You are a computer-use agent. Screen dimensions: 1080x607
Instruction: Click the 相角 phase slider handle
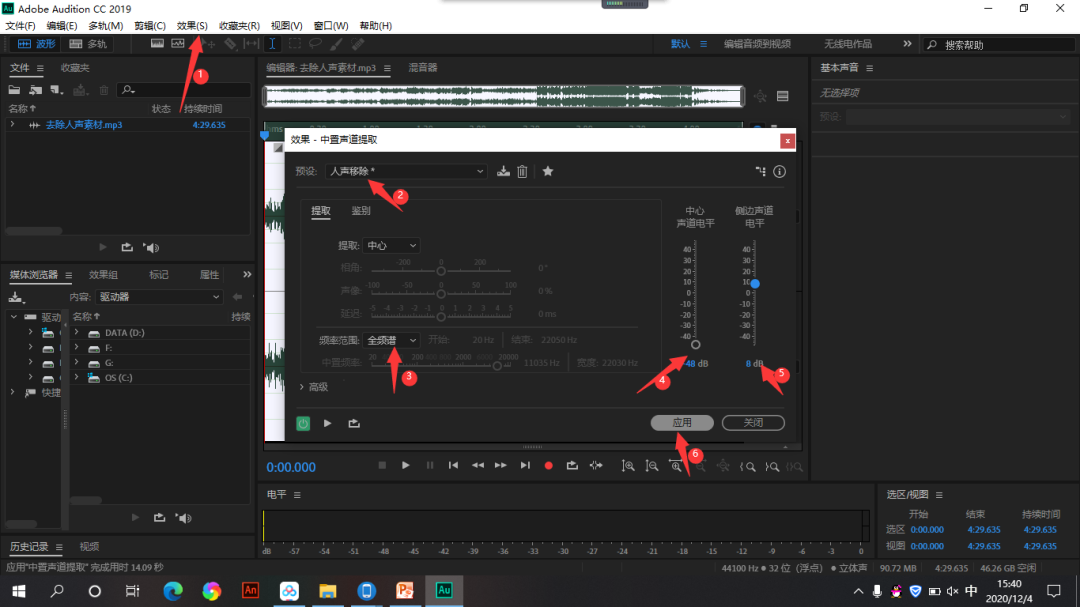point(441,271)
